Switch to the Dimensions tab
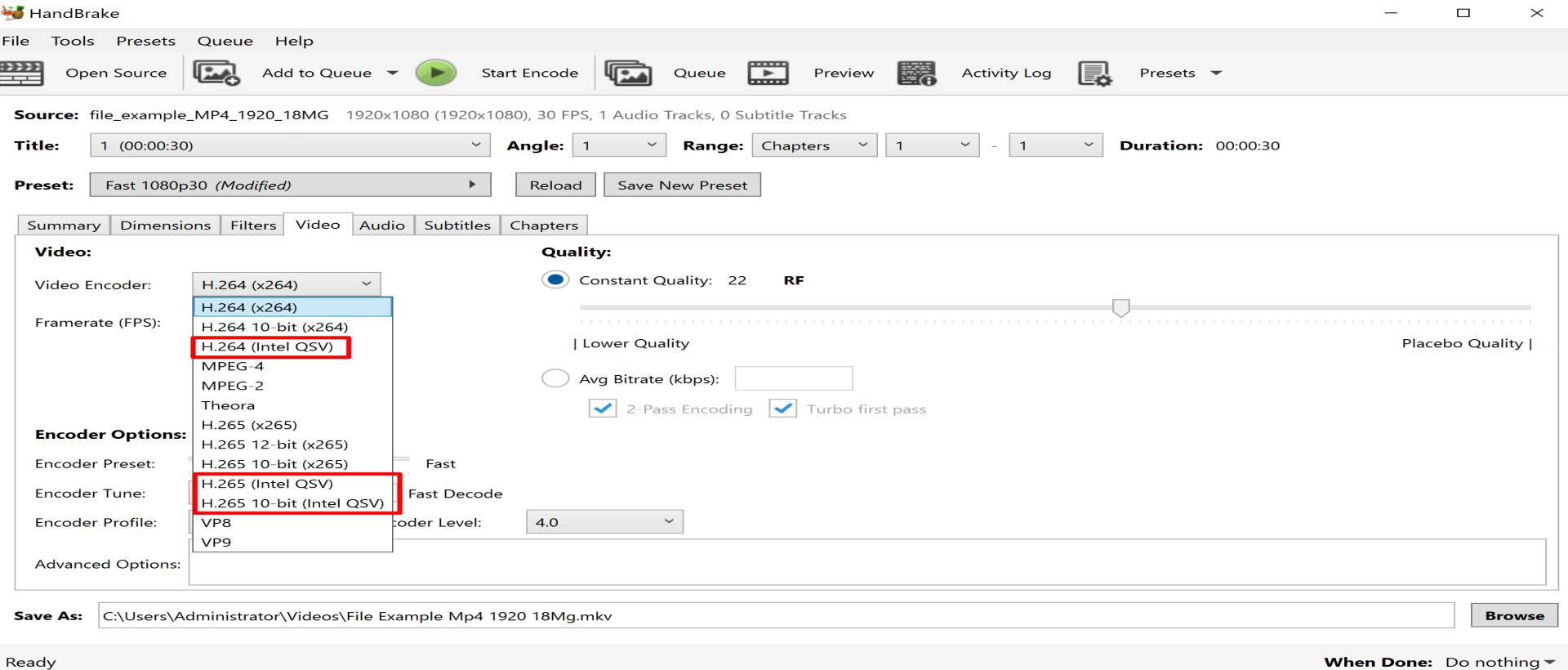The height and width of the screenshot is (670, 1568). point(165,226)
